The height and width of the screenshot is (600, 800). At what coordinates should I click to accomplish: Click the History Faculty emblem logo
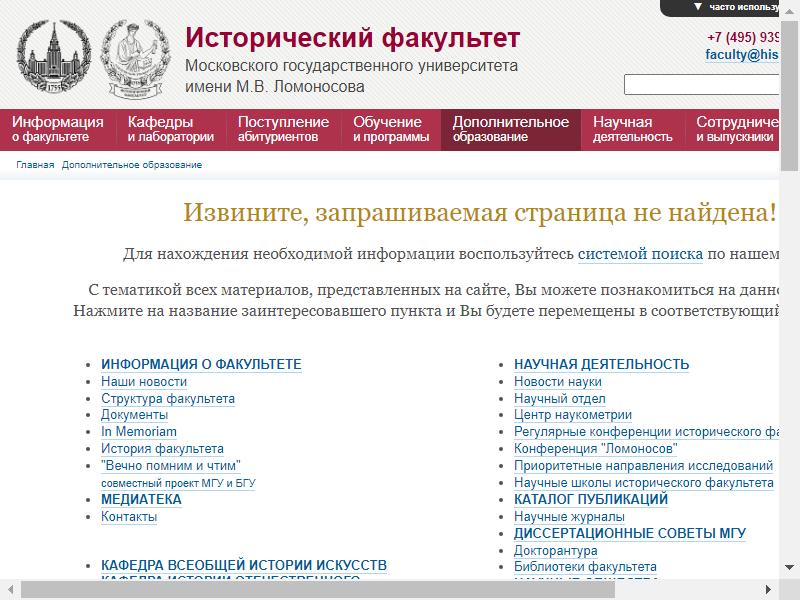tap(136, 58)
